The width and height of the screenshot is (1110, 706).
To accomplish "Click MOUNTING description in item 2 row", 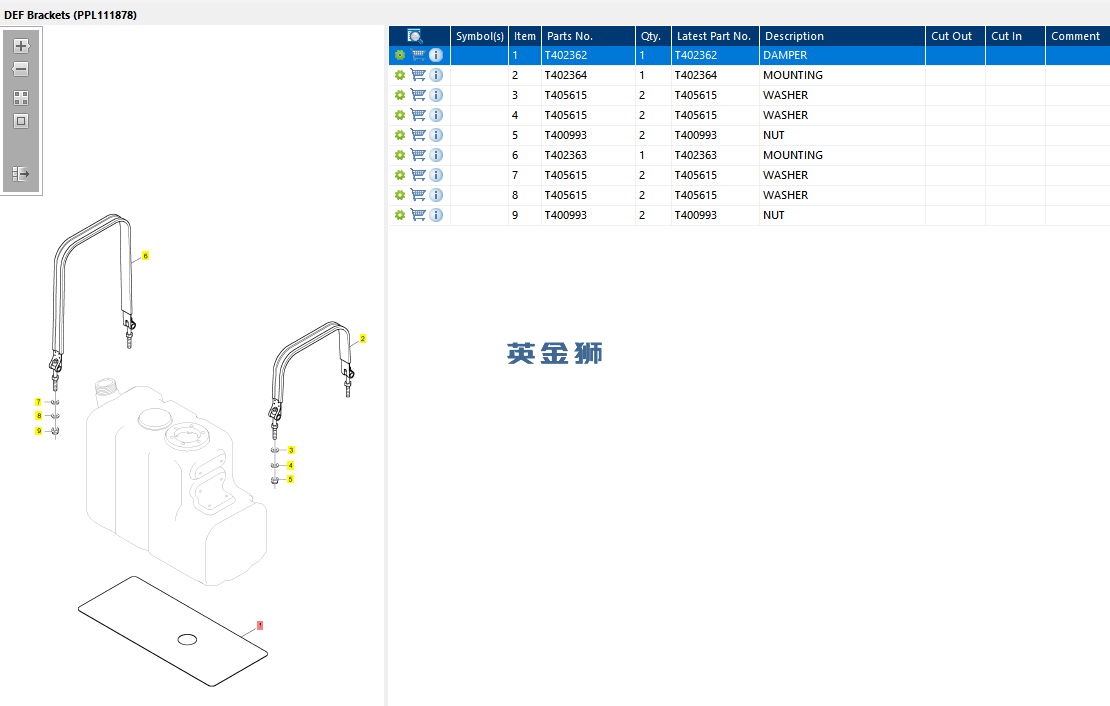I will 842,75.
